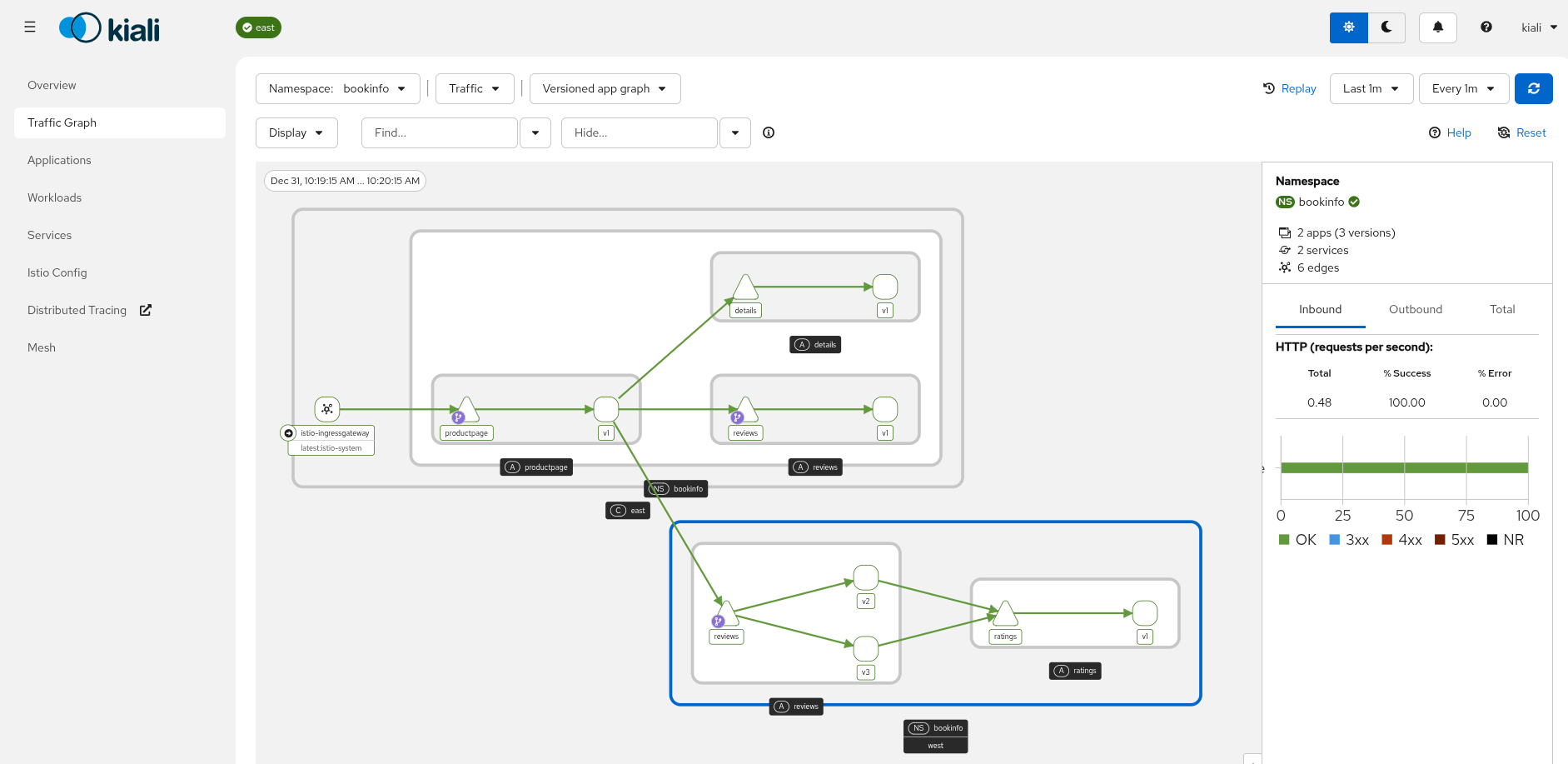Screen dimensions: 1568x764
Task: Click the question mark help icon in top bar
Action: pos(1486,27)
